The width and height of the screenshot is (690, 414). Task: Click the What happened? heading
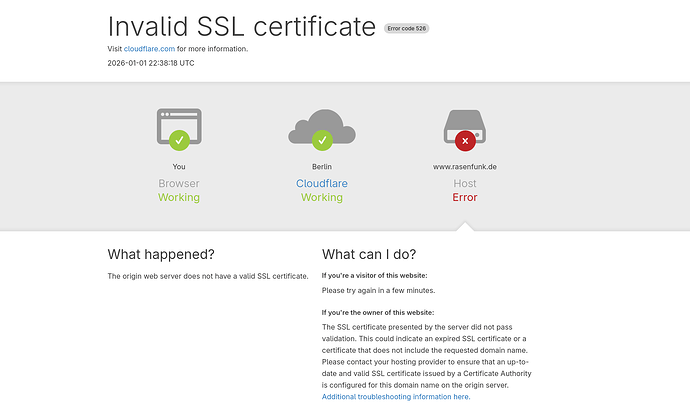161,254
